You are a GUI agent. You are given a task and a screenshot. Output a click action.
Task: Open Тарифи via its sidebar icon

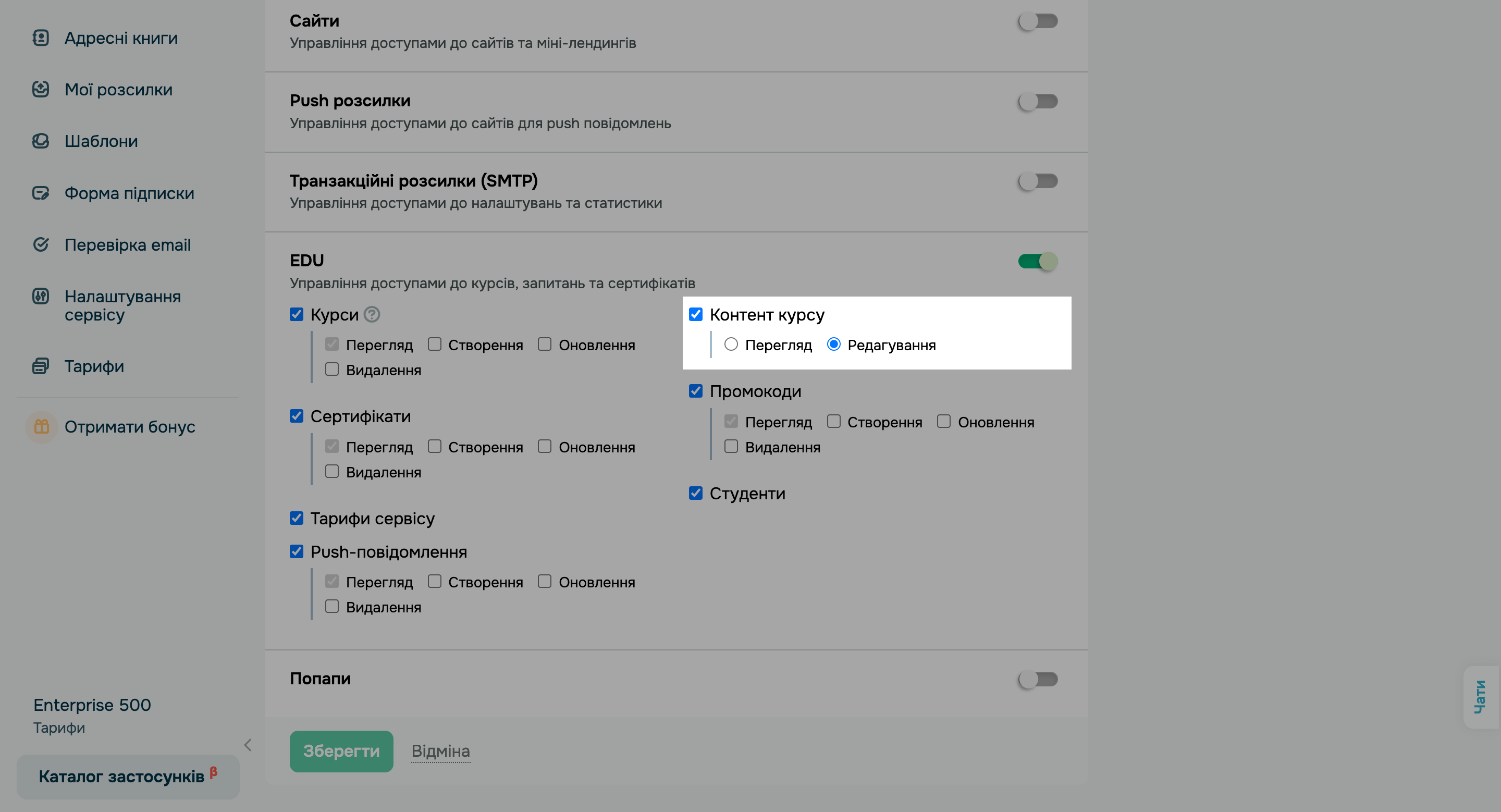point(41,366)
